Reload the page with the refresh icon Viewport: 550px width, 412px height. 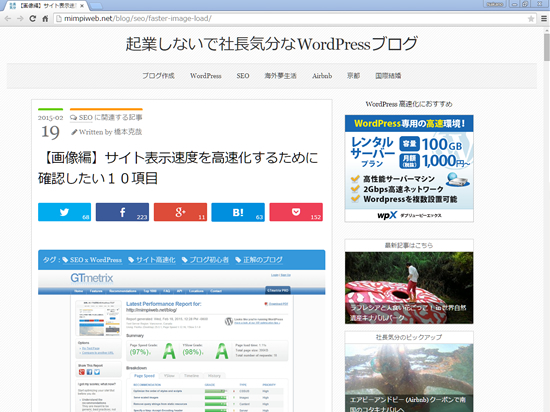[33, 19]
